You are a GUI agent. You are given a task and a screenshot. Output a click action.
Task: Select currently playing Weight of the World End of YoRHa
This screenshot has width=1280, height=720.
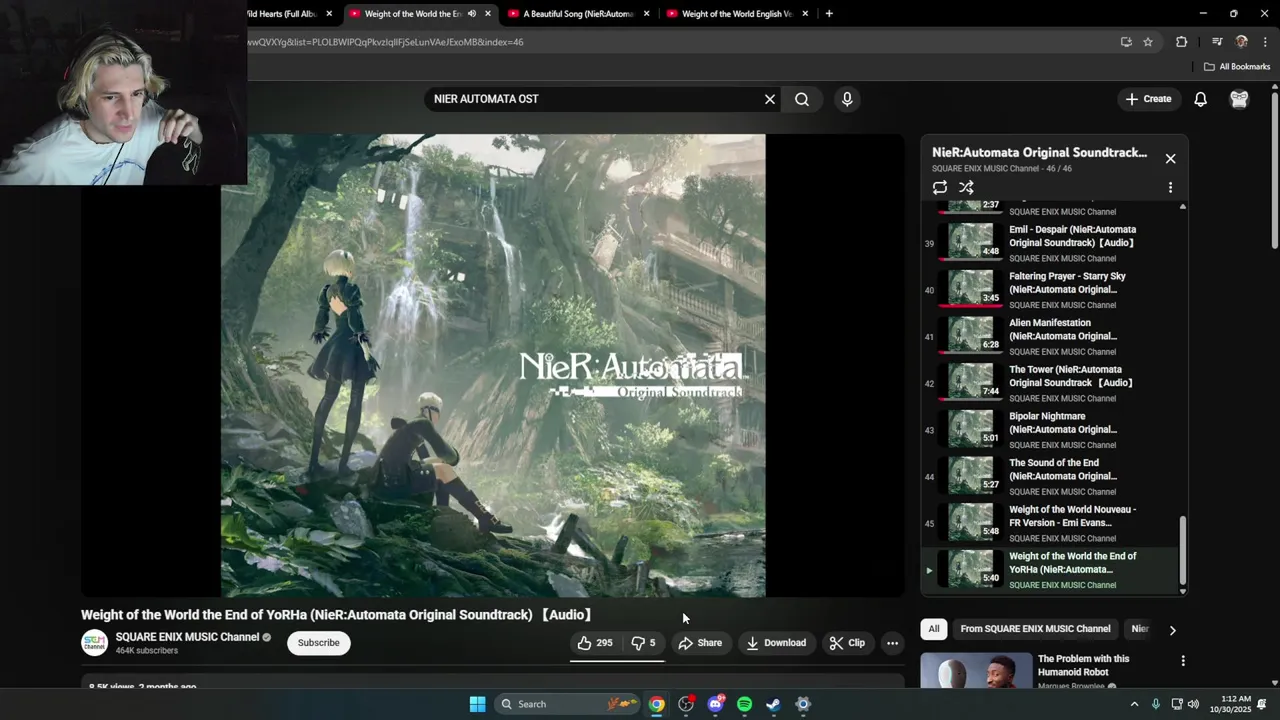point(1050,570)
